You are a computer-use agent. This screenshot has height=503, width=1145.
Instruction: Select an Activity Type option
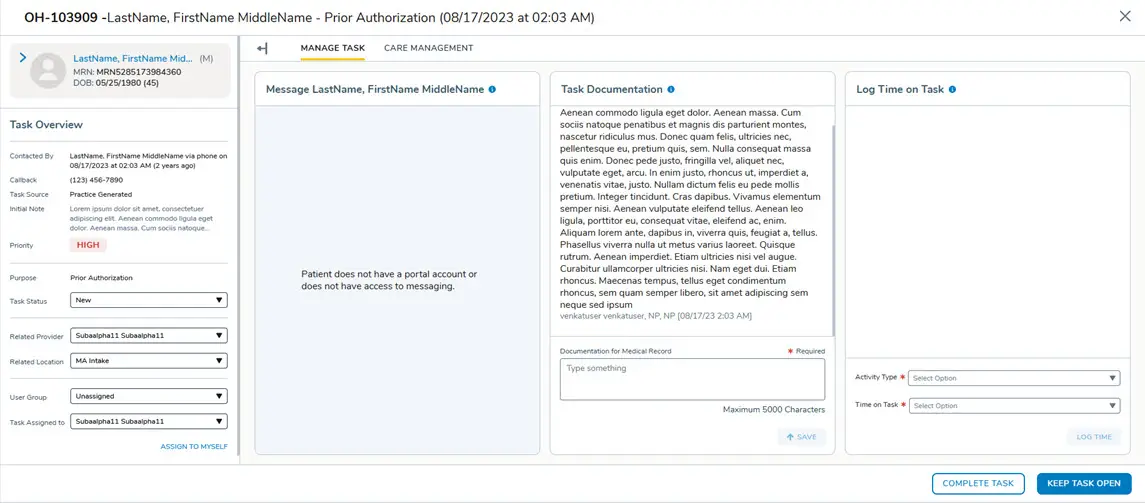tap(1013, 378)
